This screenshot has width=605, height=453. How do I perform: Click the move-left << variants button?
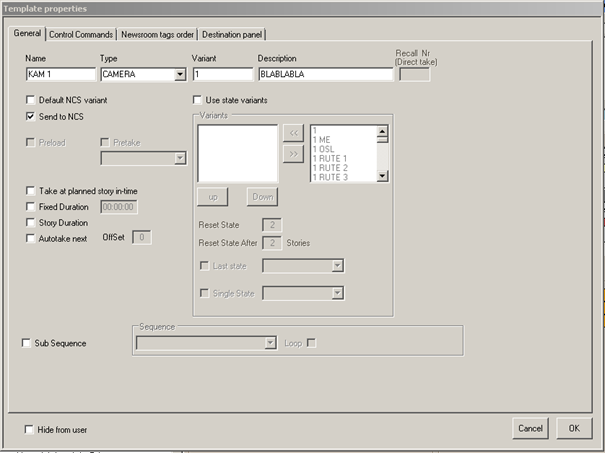pos(293,133)
